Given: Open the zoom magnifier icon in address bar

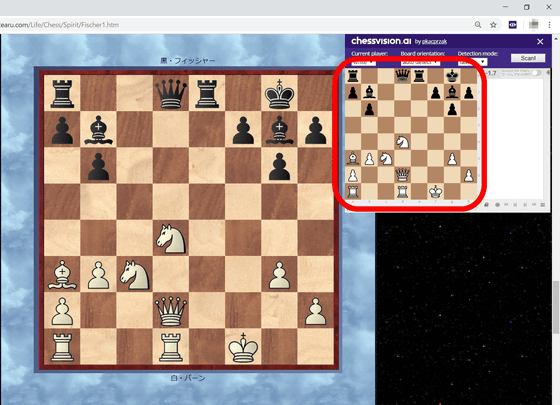Looking at the screenshot, I should (478, 25).
